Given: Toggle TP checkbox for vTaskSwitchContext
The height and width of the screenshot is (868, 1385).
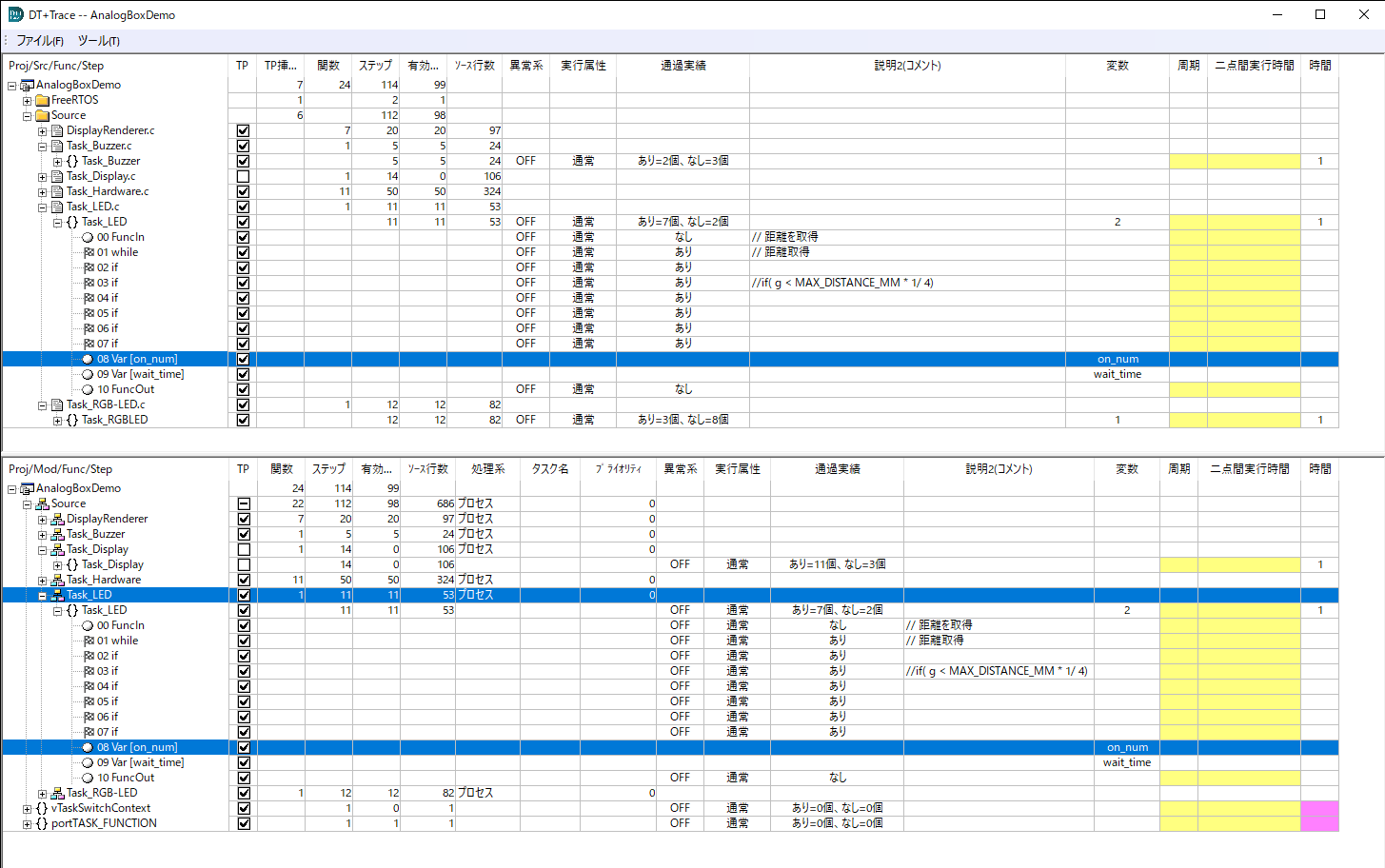Looking at the screenshot, I should [244, 808].
